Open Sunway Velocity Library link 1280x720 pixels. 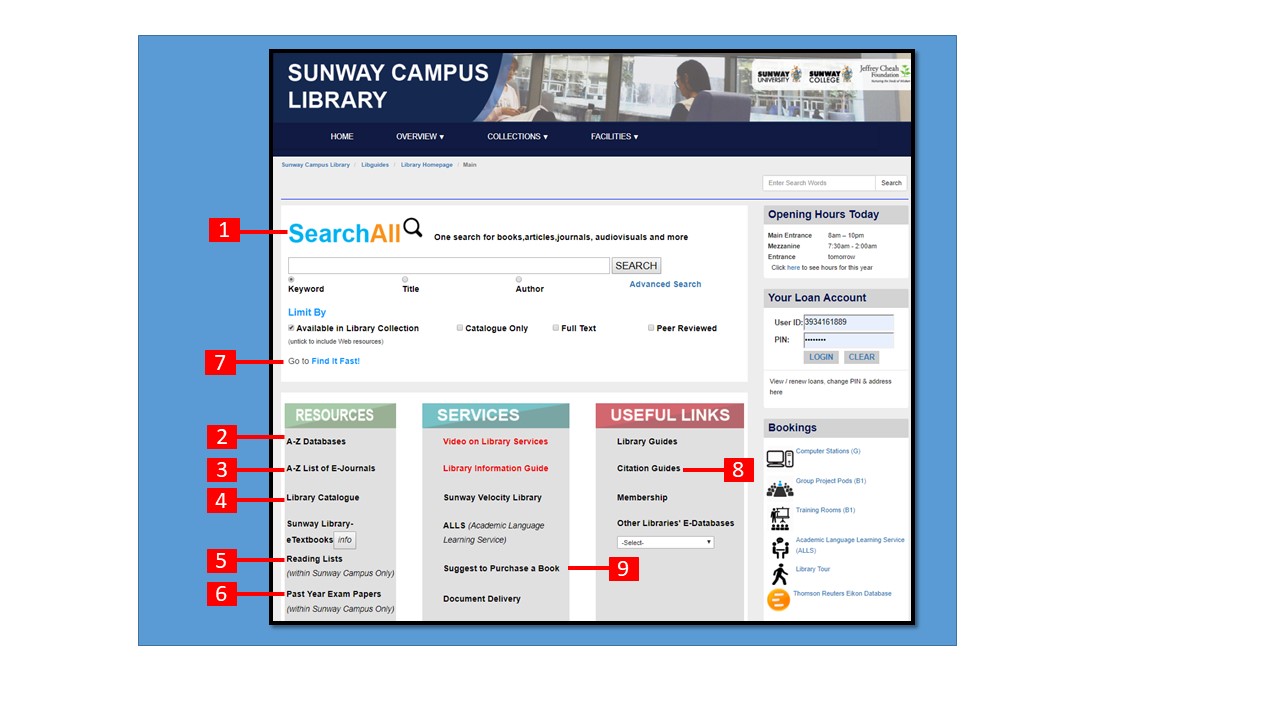pyautogui.click(x=492, y=497)
